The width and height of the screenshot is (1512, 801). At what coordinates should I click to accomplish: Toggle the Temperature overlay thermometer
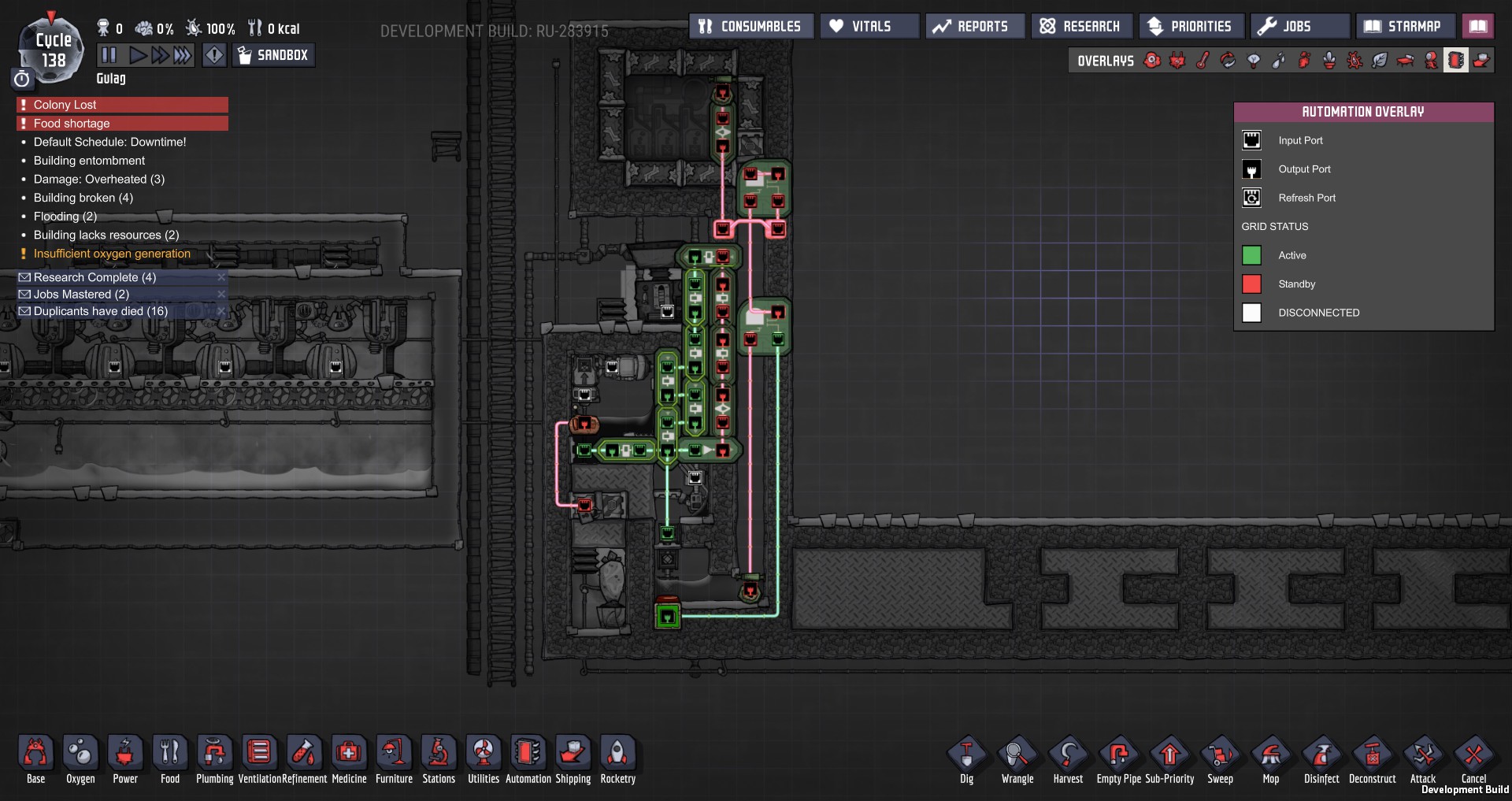[1203, 61]
